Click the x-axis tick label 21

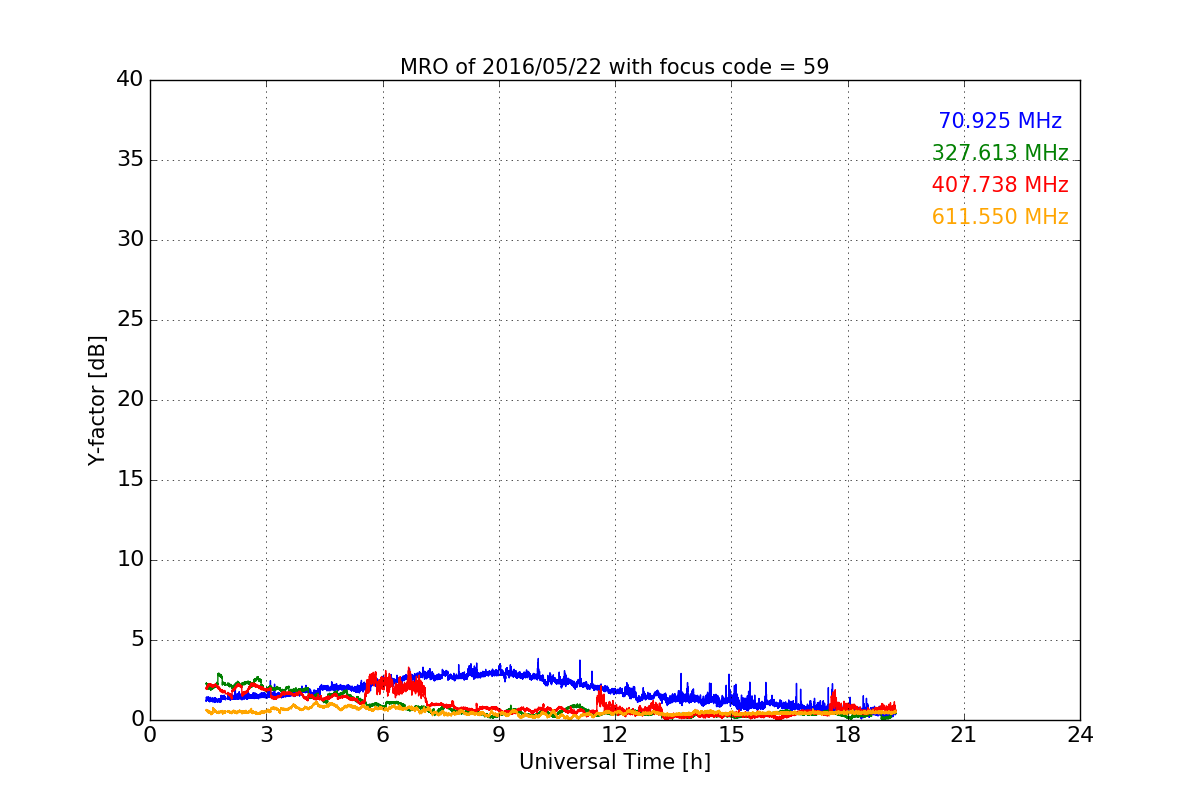click(x=964, y=735)
